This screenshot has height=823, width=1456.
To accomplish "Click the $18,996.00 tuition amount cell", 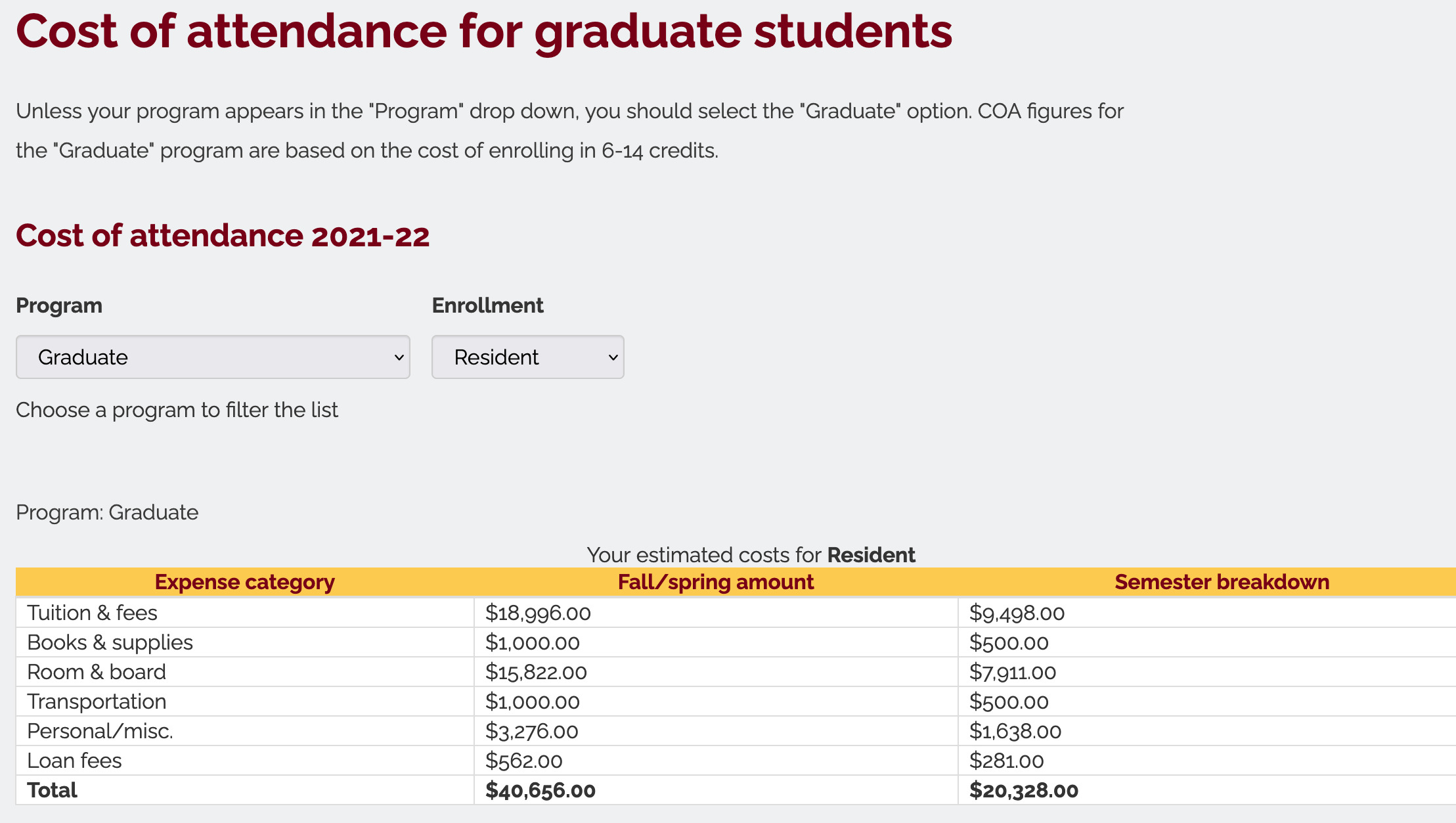I will (x=538, y=613).
